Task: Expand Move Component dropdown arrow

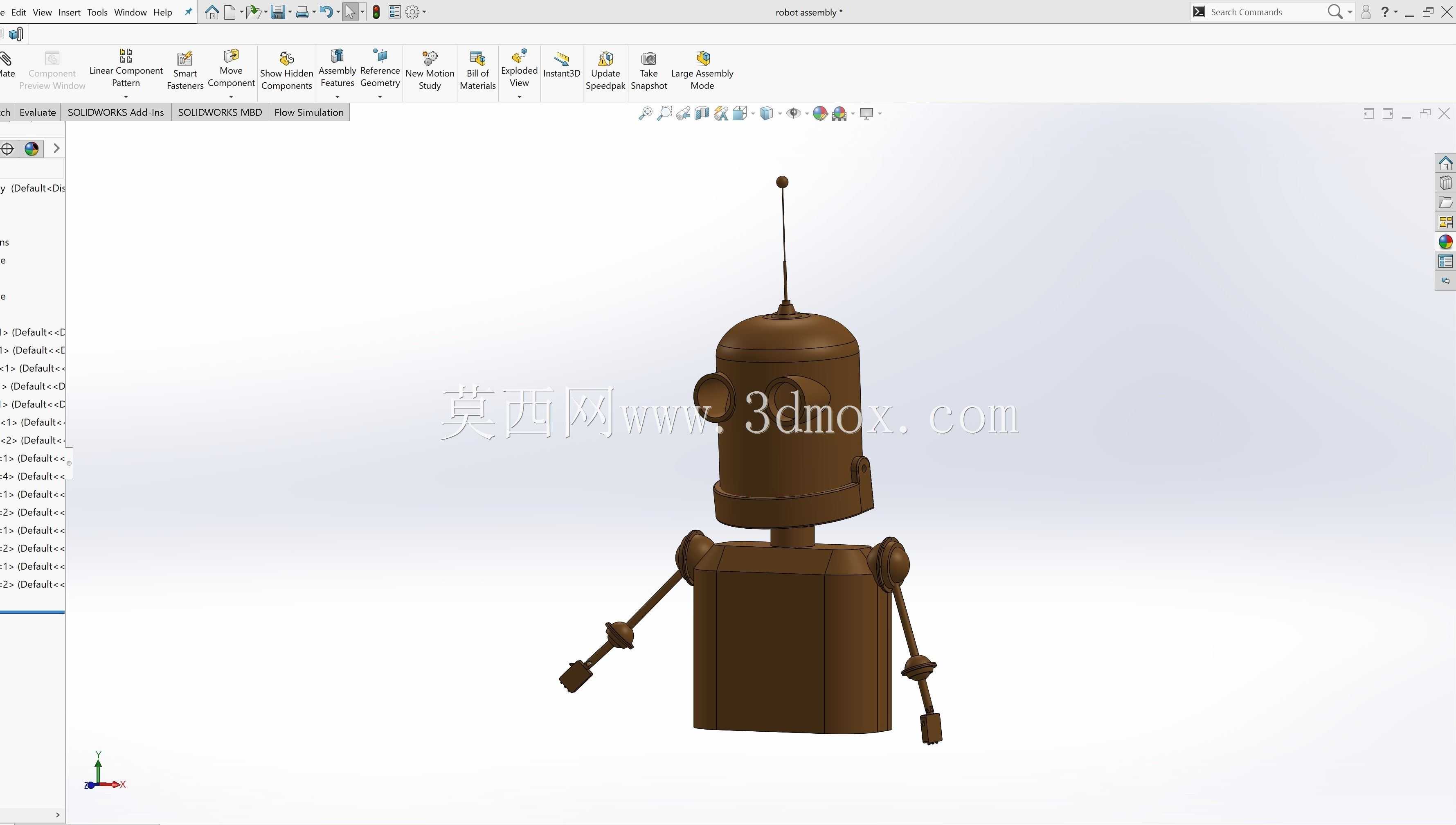Action: click(231, 96)
